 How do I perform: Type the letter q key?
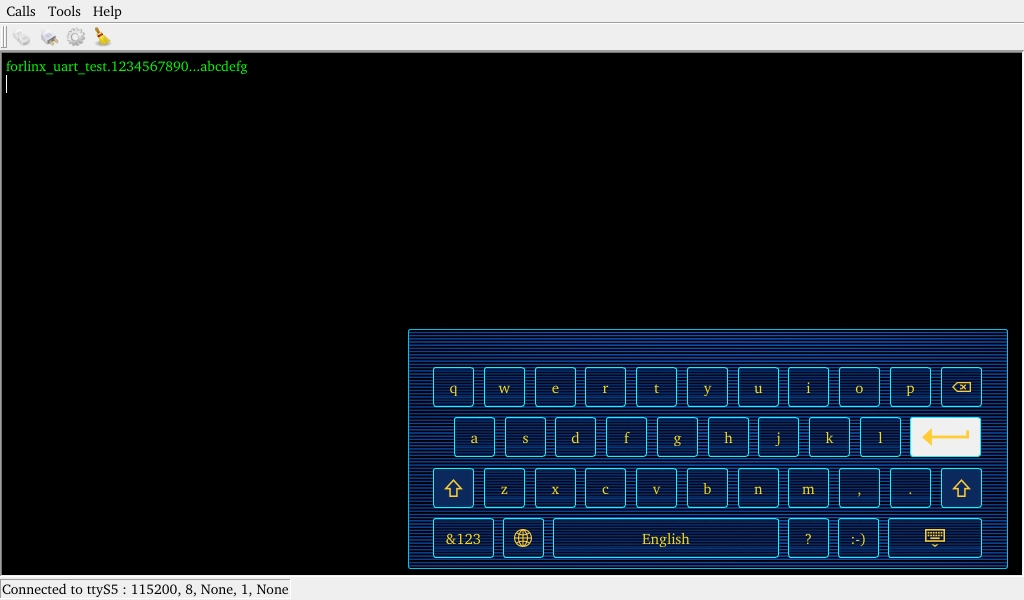[x=453, y=387]
